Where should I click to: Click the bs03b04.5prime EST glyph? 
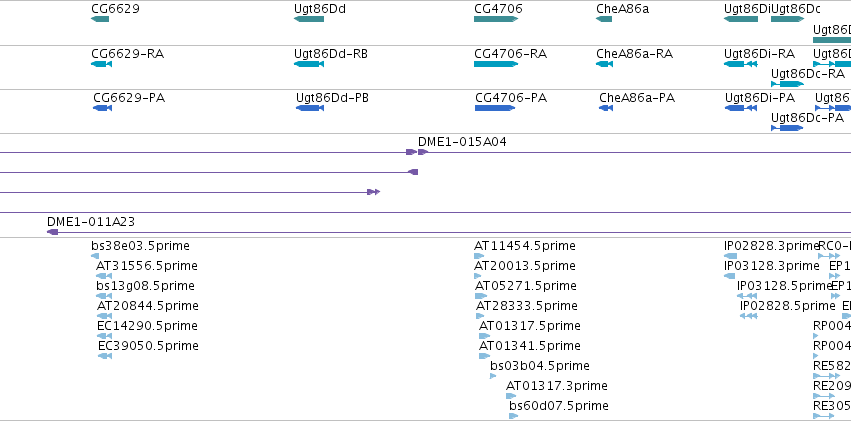pyautogui.click(x=493, y=376)
